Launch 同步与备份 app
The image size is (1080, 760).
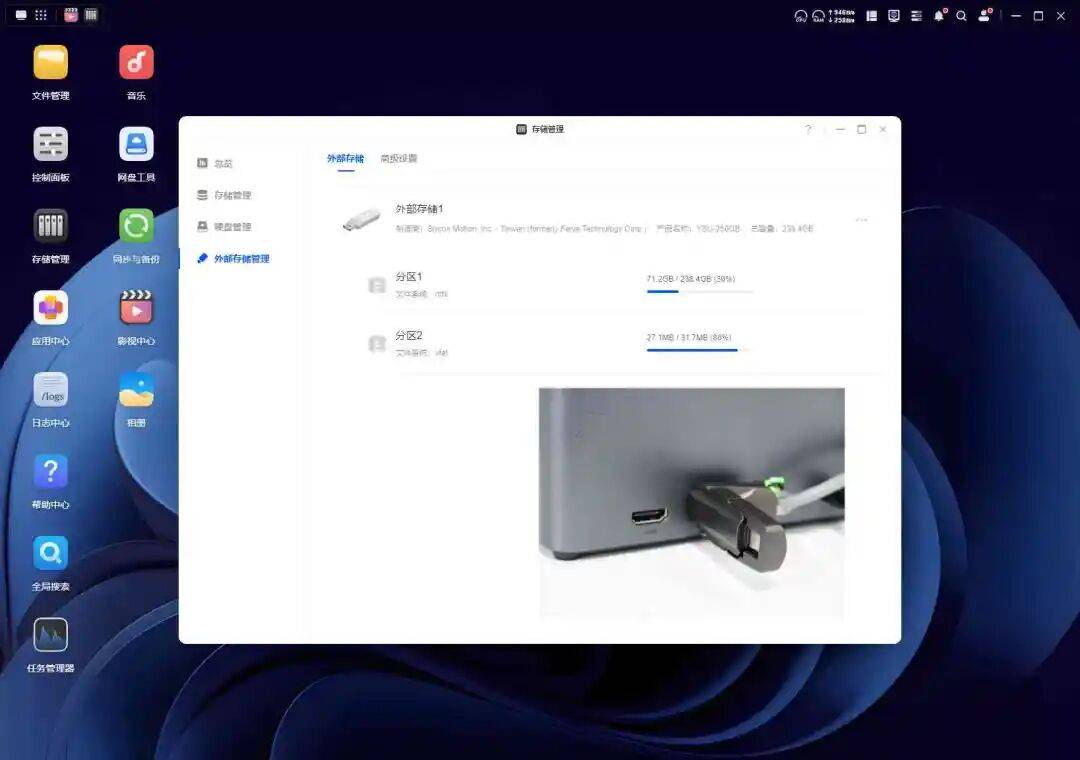[x=136, y=226]
